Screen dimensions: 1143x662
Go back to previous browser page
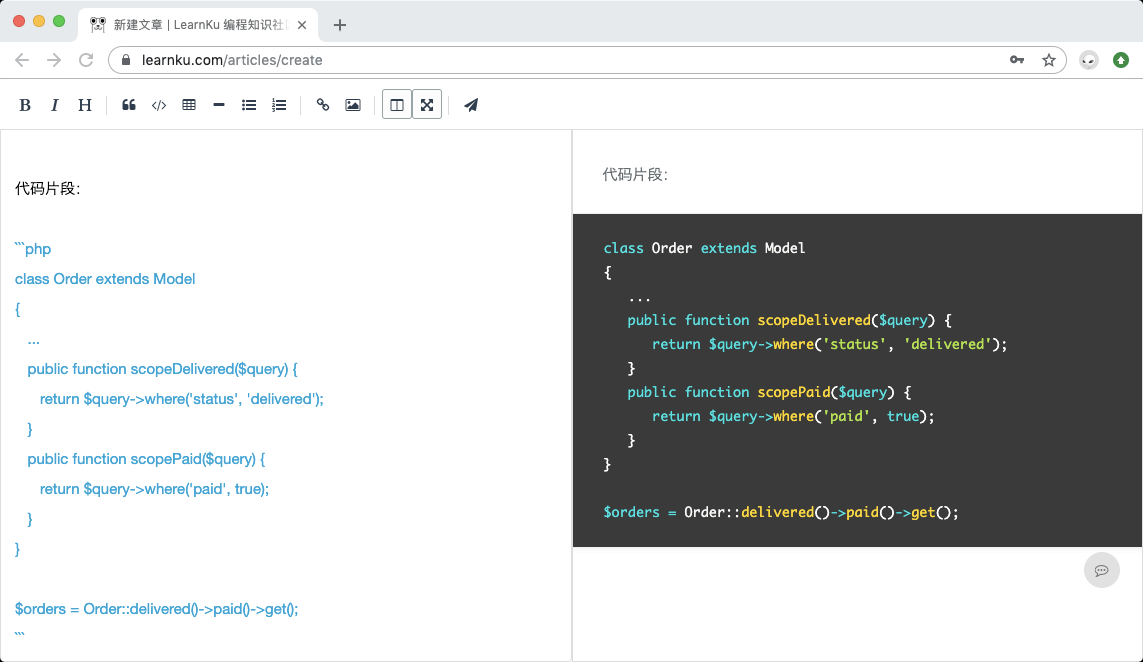[22, 60]
